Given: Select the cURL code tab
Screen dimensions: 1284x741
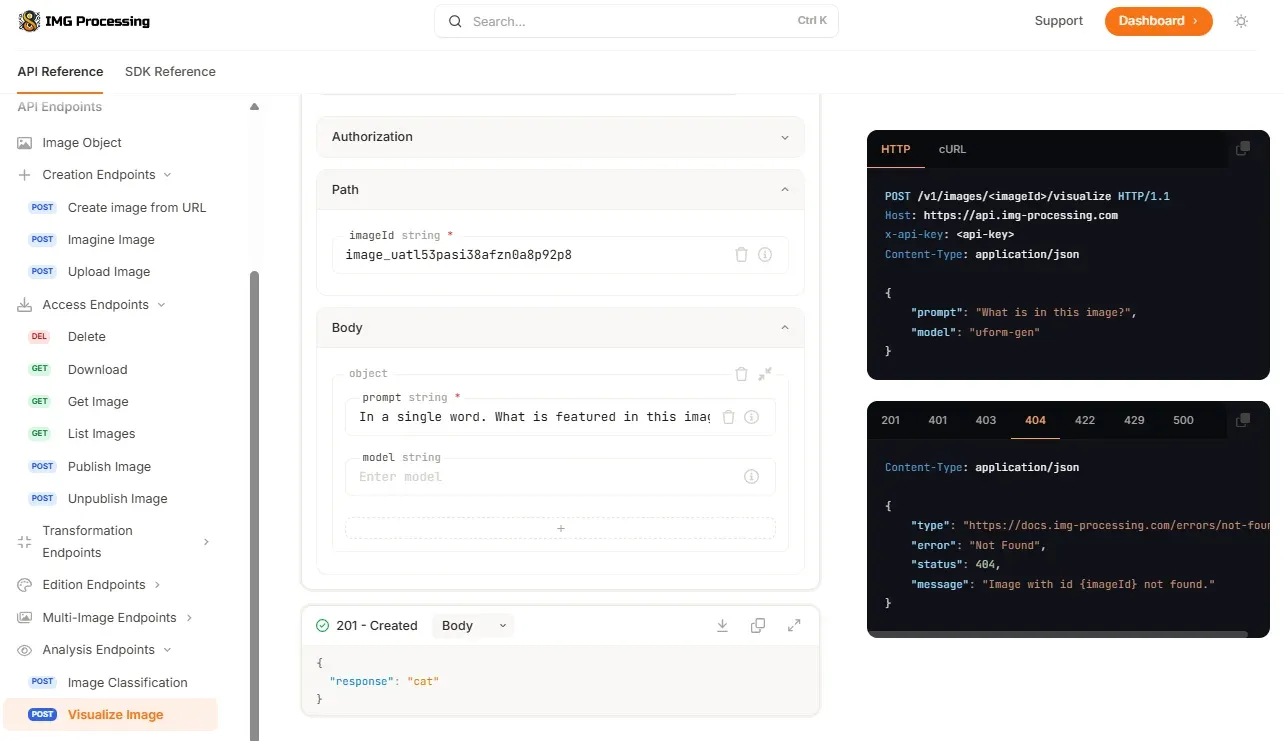Looking at the screenshot, I should coord(952,149).
